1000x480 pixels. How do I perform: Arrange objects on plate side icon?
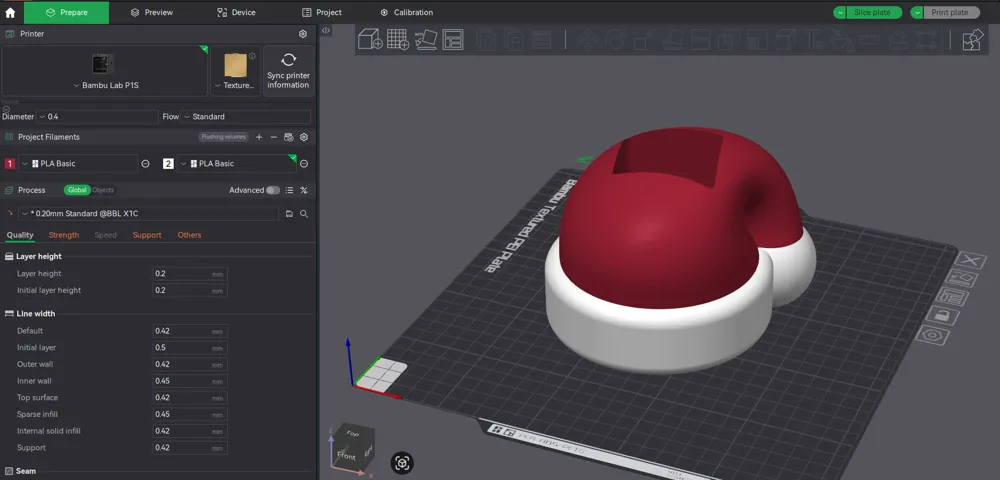(952, 296)
